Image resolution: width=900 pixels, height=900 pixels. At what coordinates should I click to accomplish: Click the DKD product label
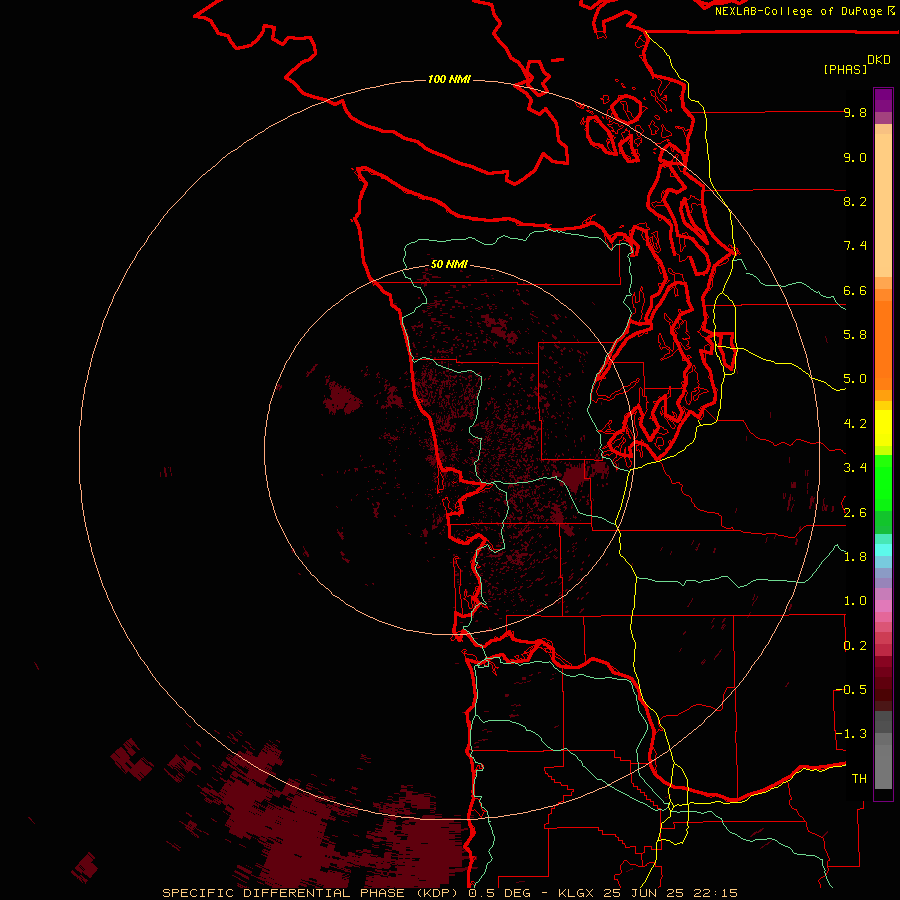pos(878,60)
